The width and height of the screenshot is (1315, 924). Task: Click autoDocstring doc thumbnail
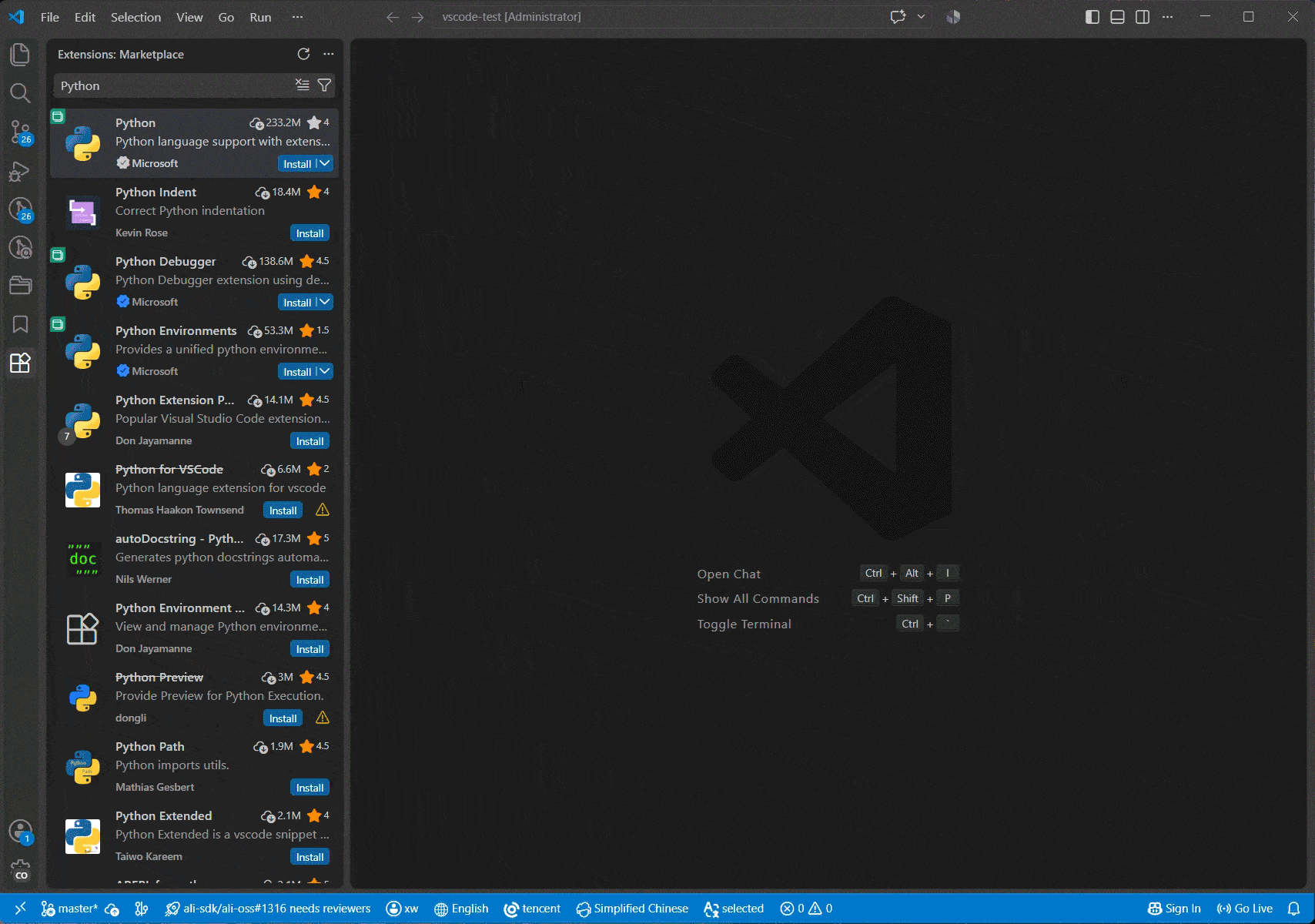(82, 559)
